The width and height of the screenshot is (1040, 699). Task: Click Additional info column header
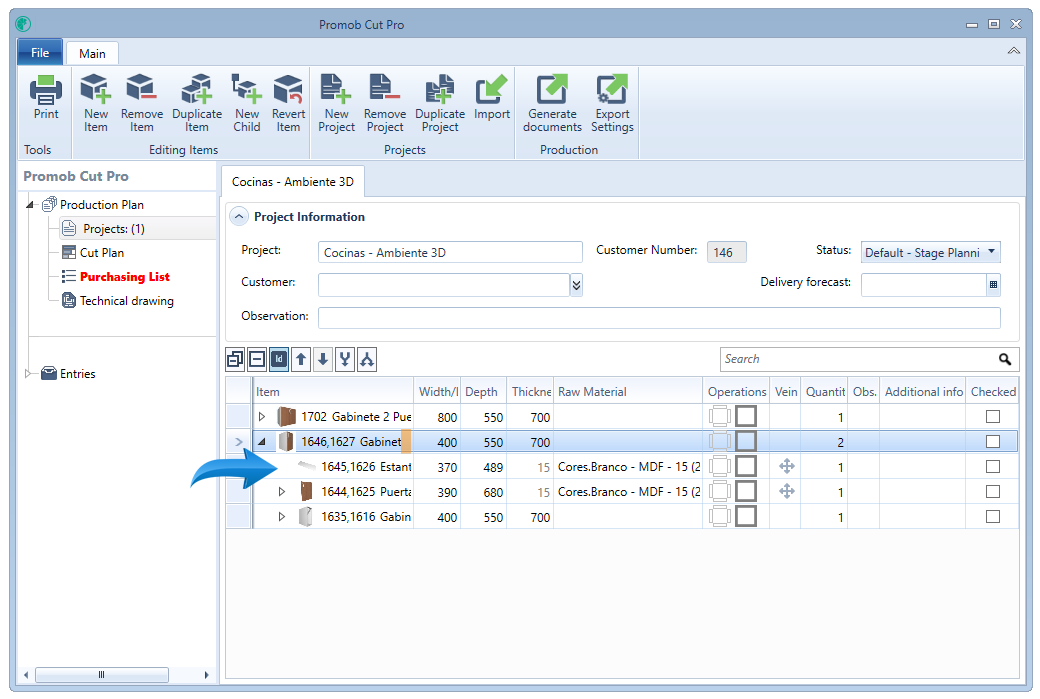[x=923, y=391]
